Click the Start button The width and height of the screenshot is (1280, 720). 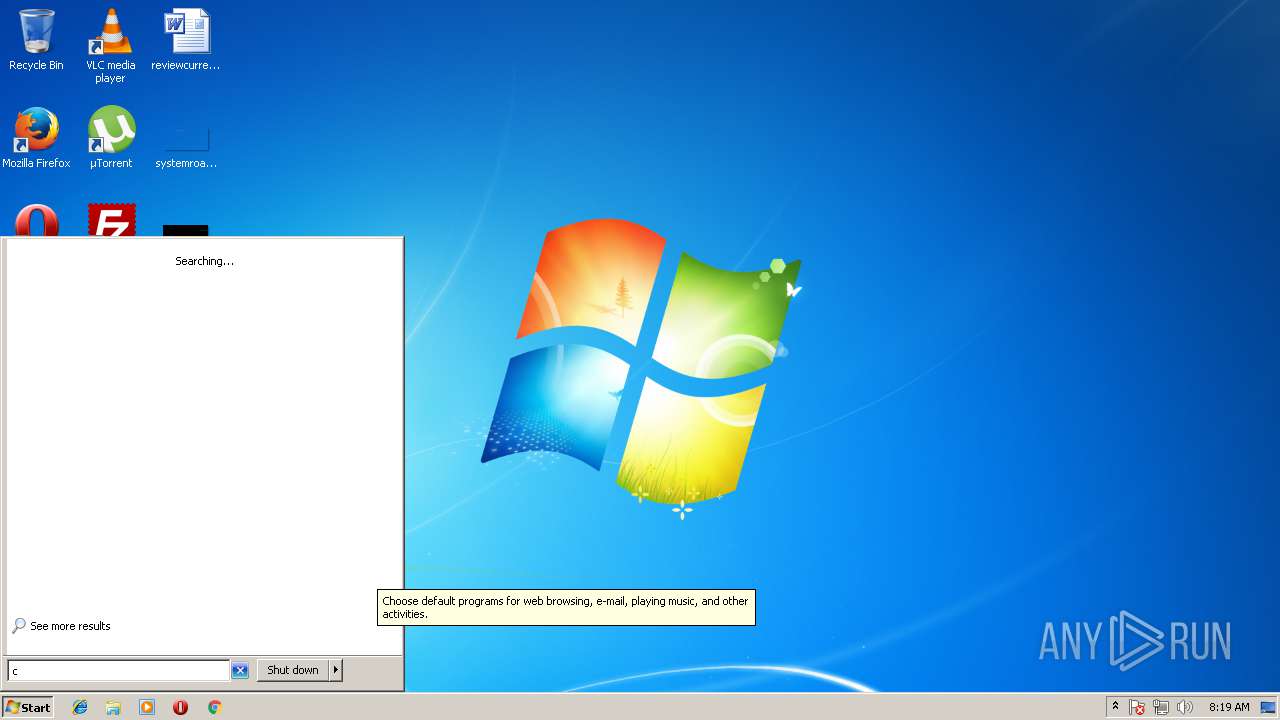(x=28, y=707)
